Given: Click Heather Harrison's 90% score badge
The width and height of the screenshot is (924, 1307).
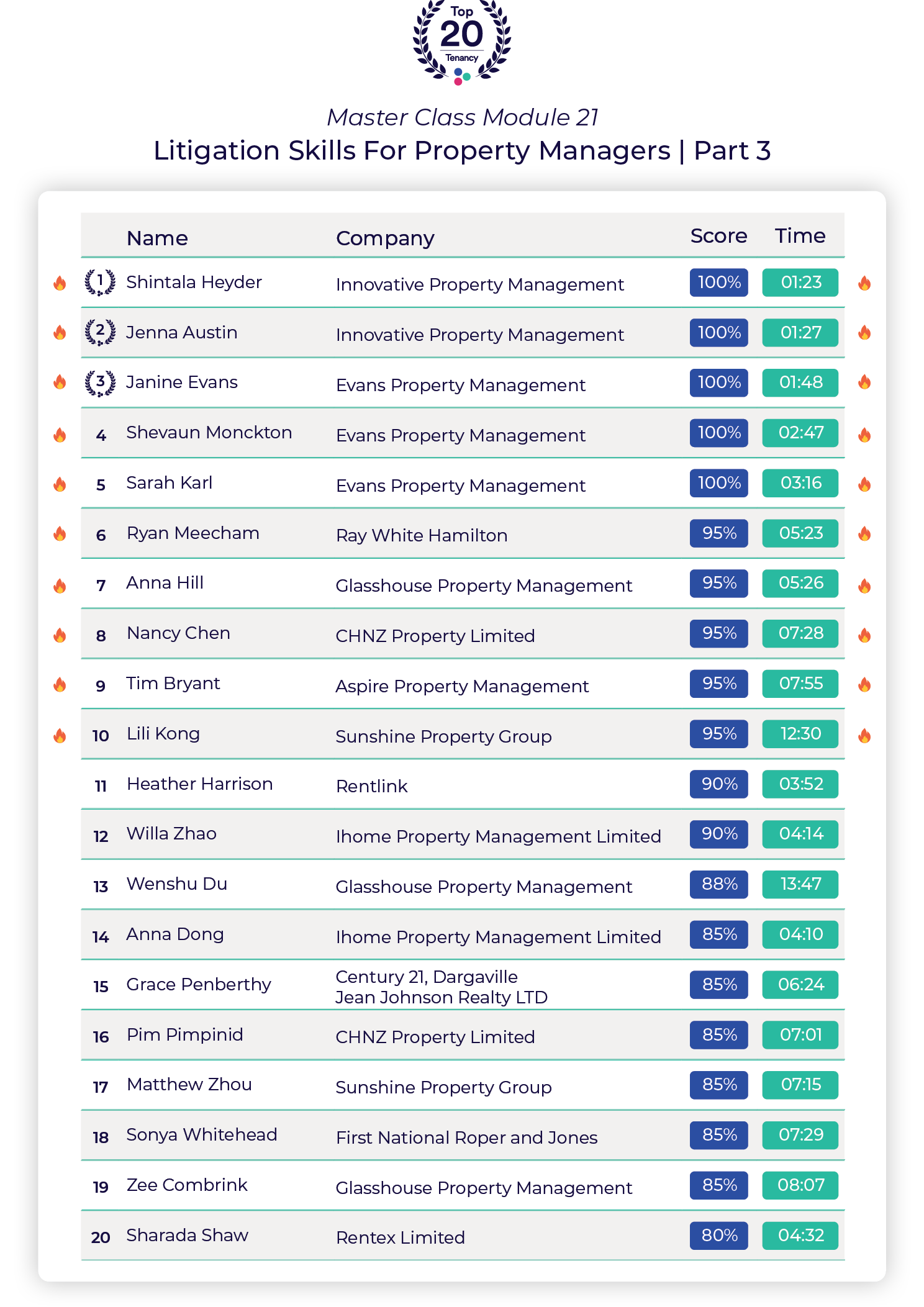Looking at the screenshot, I should (x=719, y=784).
